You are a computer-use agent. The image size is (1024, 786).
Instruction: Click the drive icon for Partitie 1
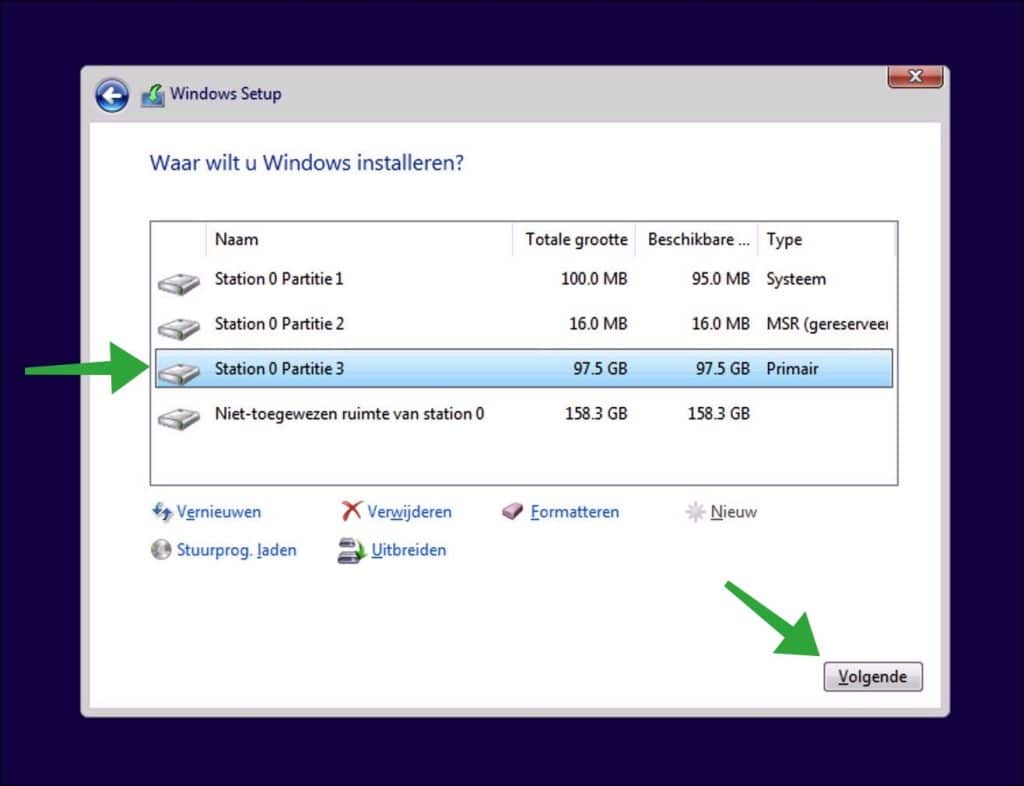178,284
